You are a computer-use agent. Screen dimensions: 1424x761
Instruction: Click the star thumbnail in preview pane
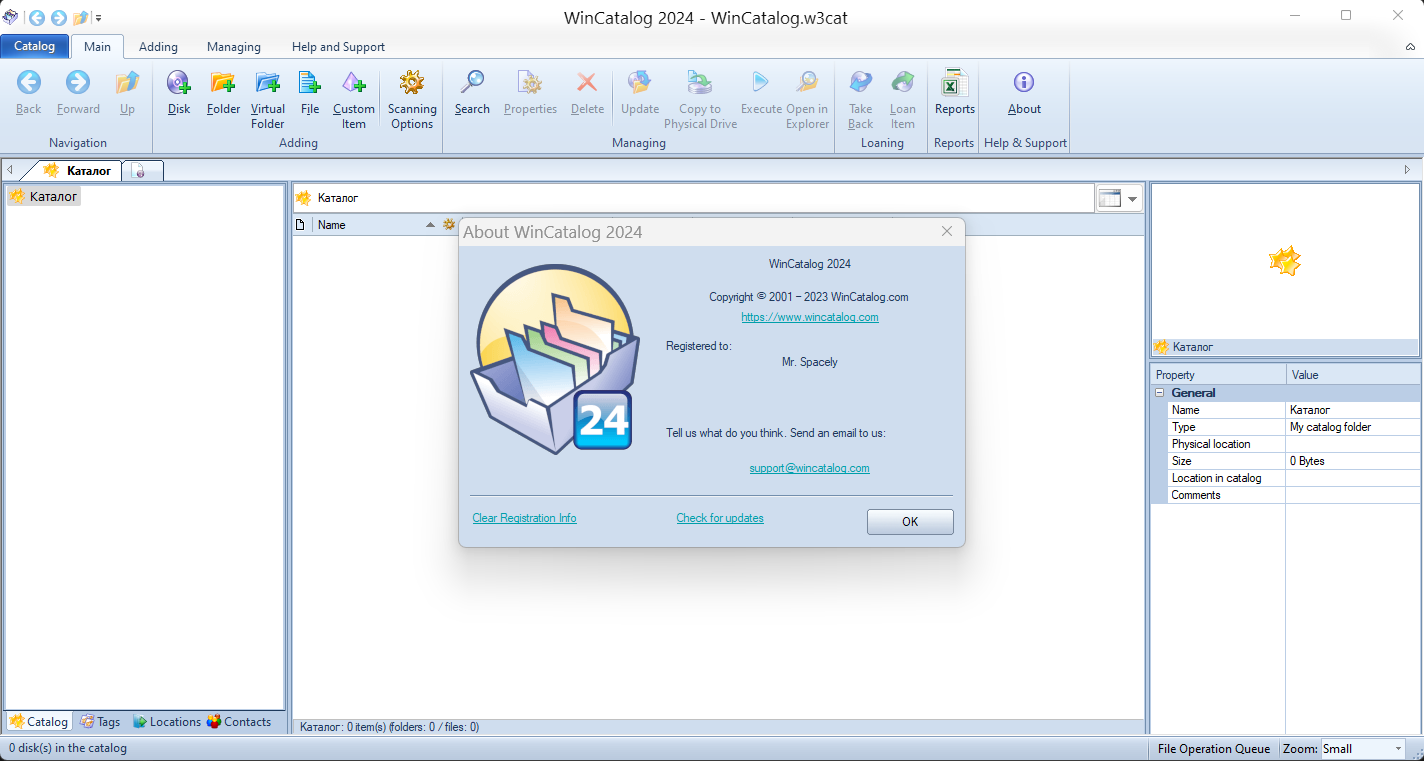tap(1285, 262)
